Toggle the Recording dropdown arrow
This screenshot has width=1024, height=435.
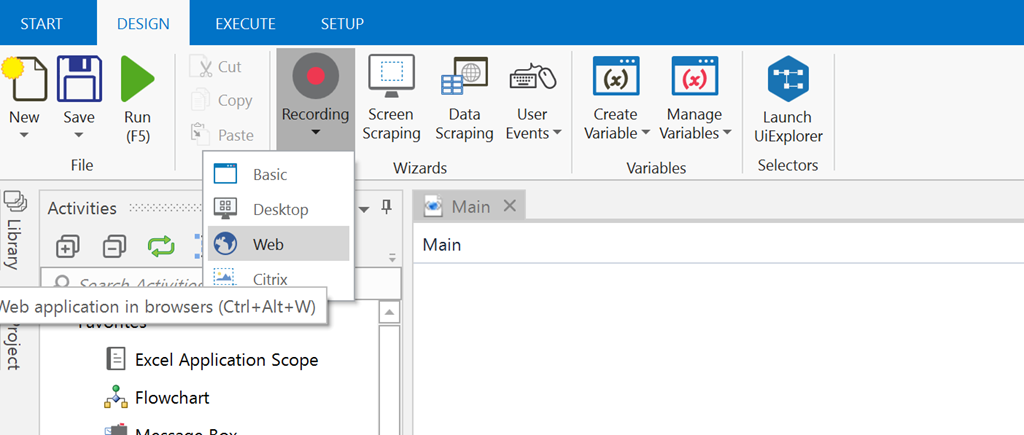[x=315, y=133]
